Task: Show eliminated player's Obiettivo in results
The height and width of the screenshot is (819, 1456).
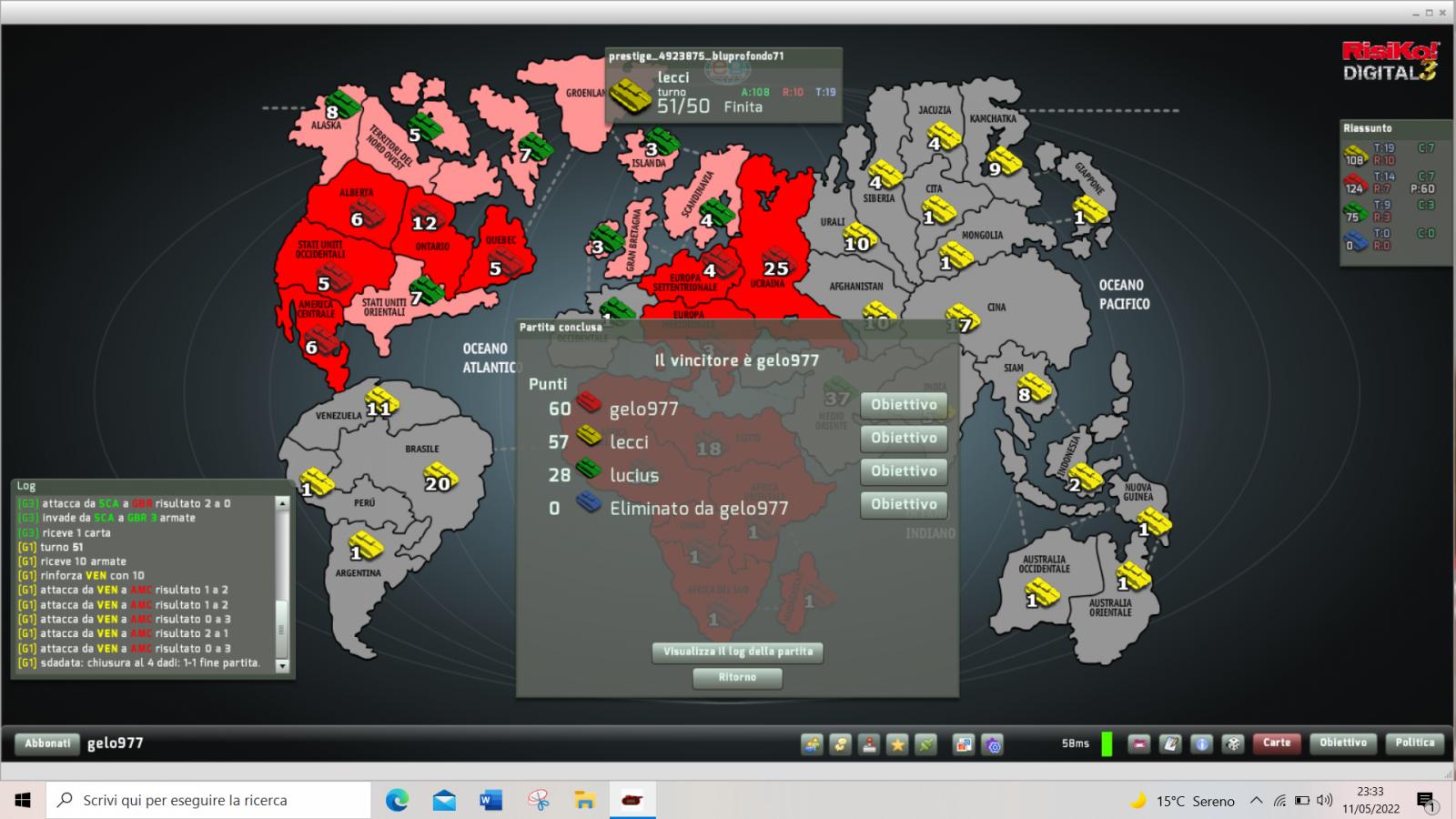Action: coord(904,505)
